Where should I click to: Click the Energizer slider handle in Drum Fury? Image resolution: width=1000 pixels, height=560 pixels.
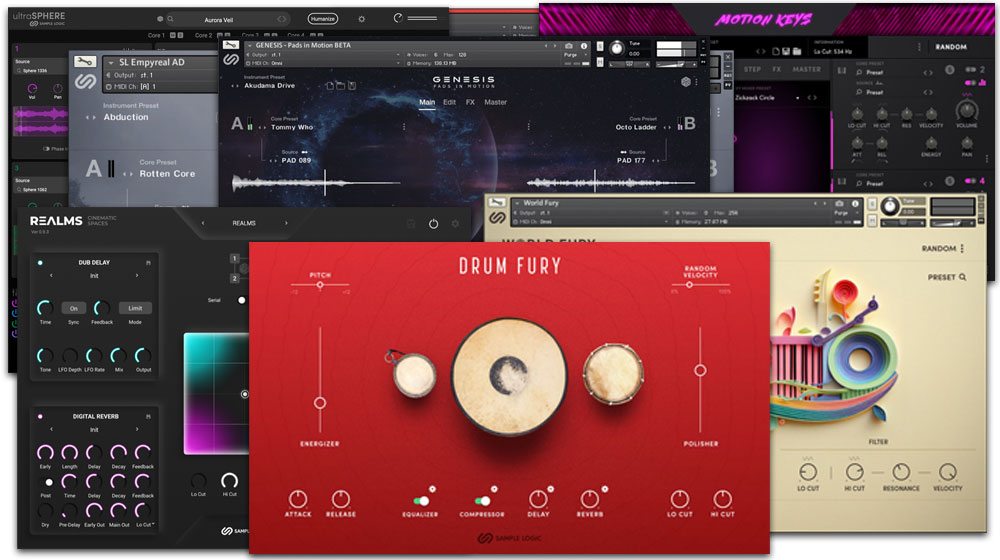click(320, 403)
